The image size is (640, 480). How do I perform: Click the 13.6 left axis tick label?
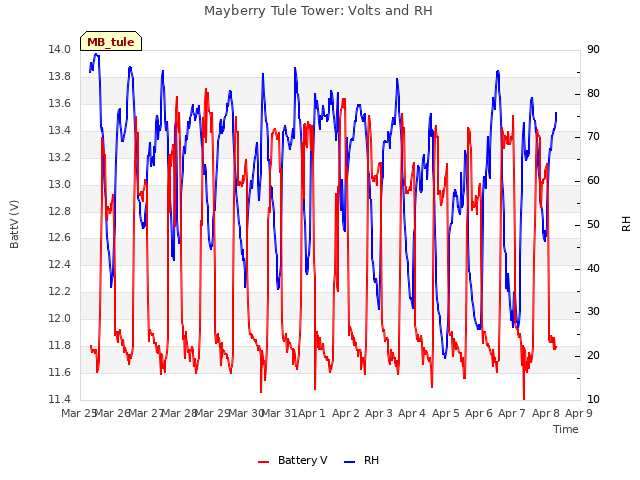coord(60,104)
